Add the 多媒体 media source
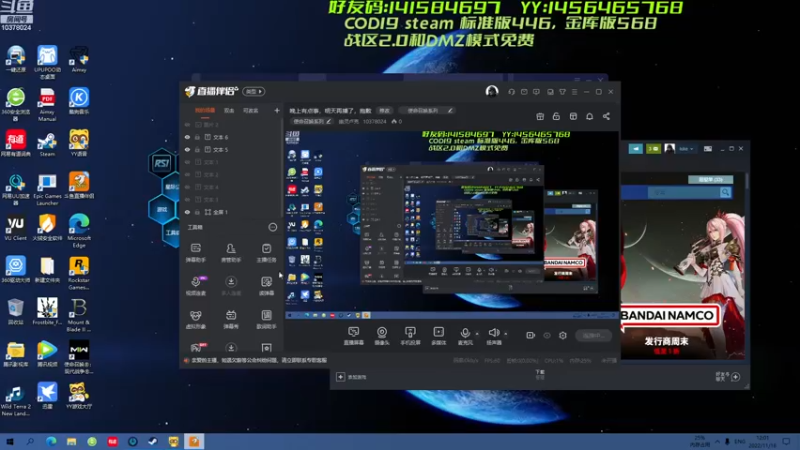This screenshot has height=450, width=800. [x=438, y=336]
